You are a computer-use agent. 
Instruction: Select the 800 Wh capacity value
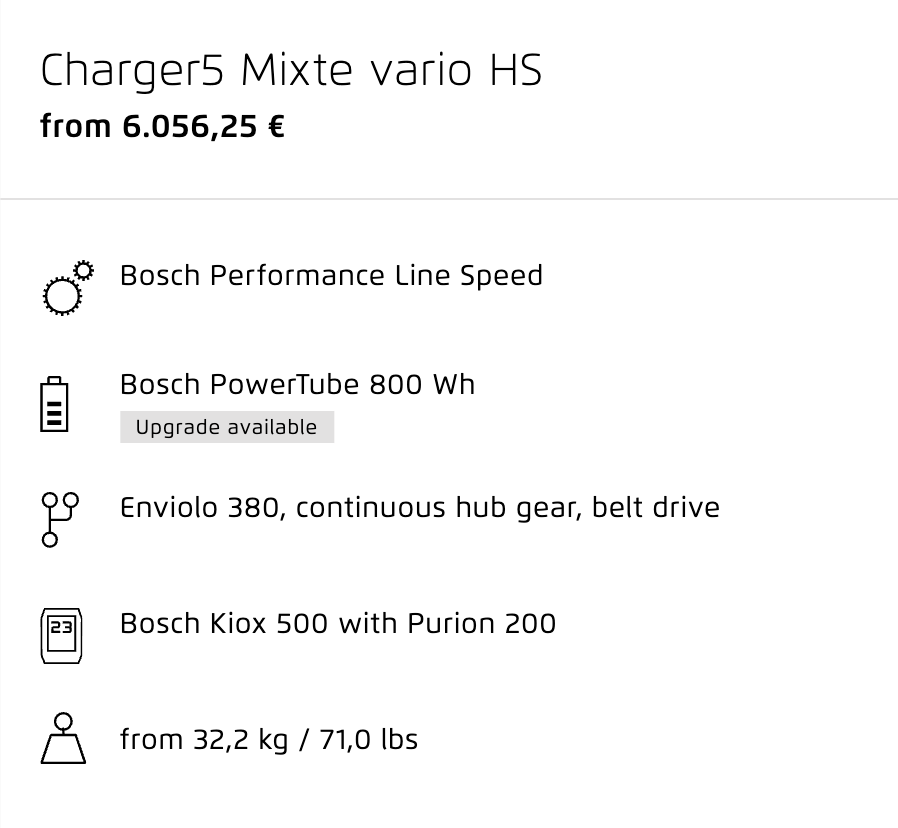[422, 384]
